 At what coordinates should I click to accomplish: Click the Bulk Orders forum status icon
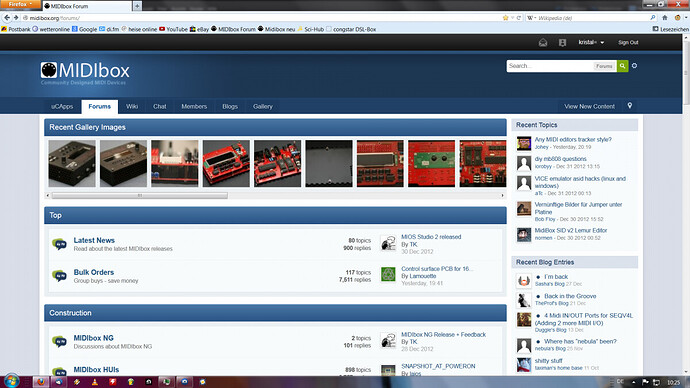pos(59,275)
